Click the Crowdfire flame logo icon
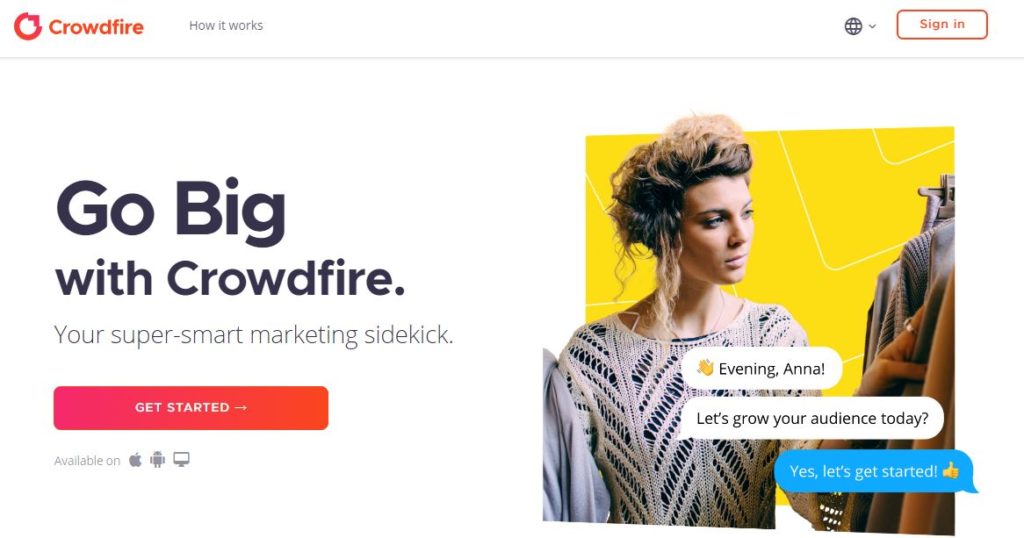The height and width of the screenshot is (538, 1024). tap(27, 26)
